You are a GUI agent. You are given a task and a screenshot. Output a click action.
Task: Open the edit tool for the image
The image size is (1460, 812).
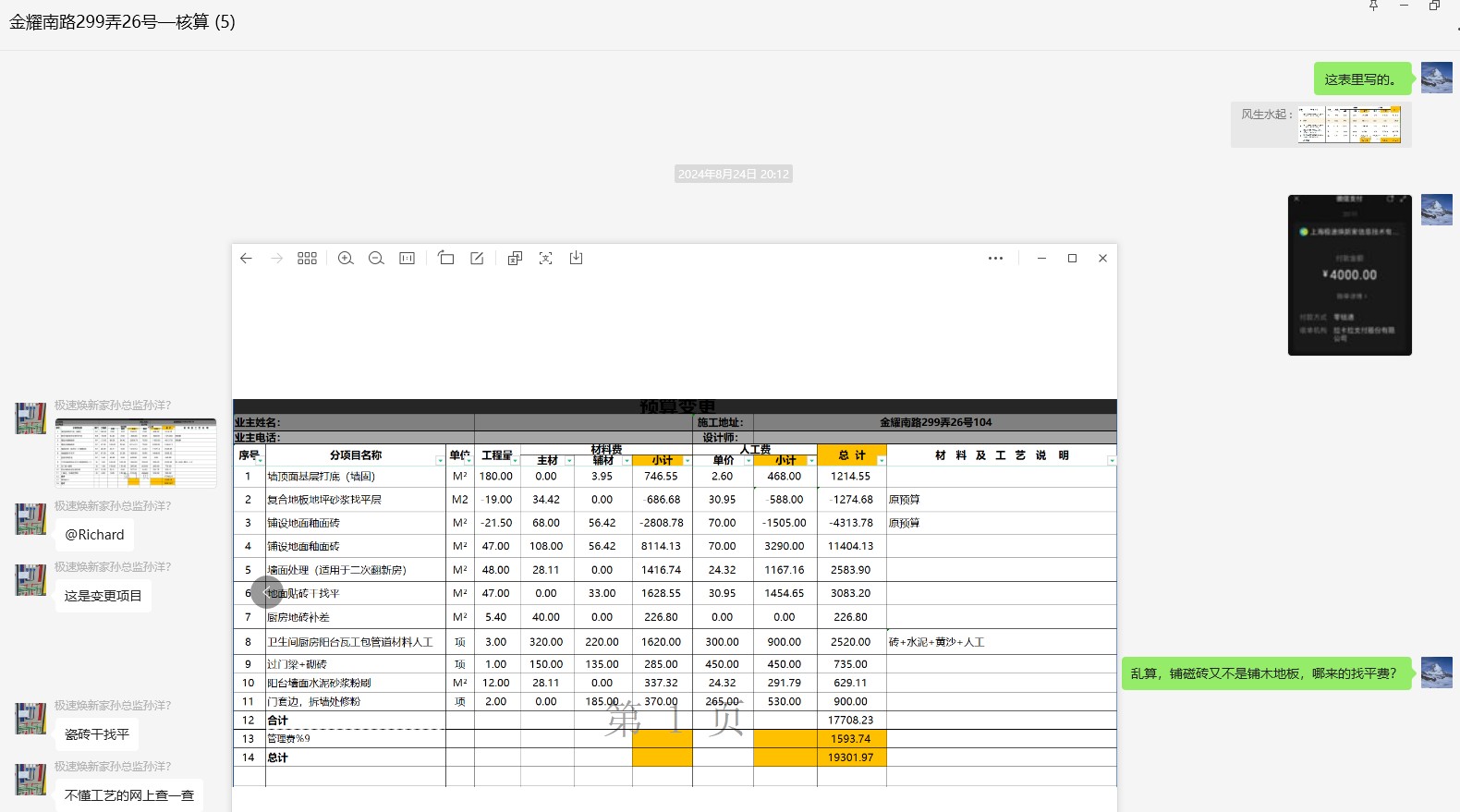477,259
